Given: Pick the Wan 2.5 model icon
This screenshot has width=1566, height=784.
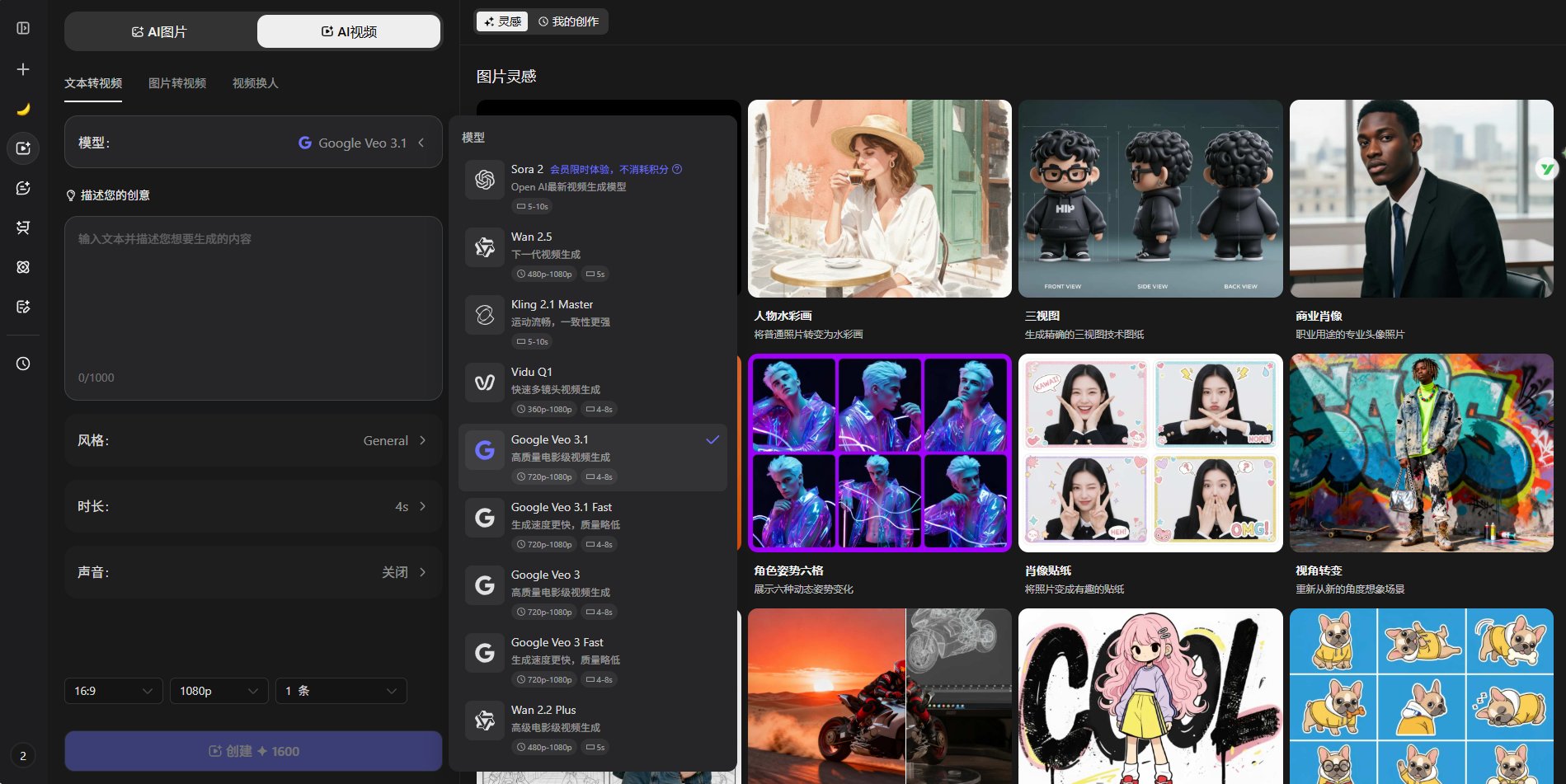Looking at the screenshot, I should point(485,247).
